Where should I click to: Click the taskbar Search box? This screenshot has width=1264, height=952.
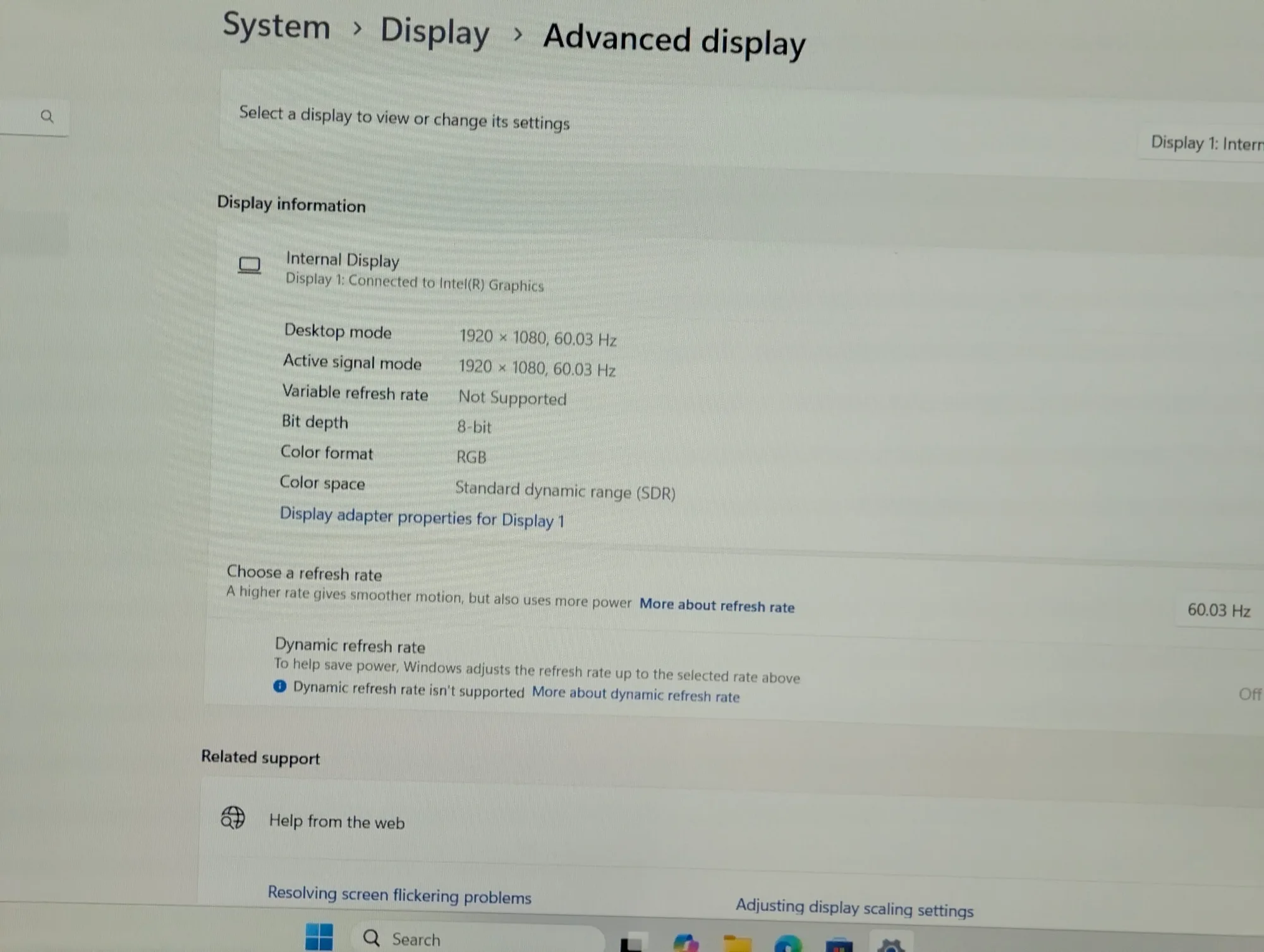[477, 939]
